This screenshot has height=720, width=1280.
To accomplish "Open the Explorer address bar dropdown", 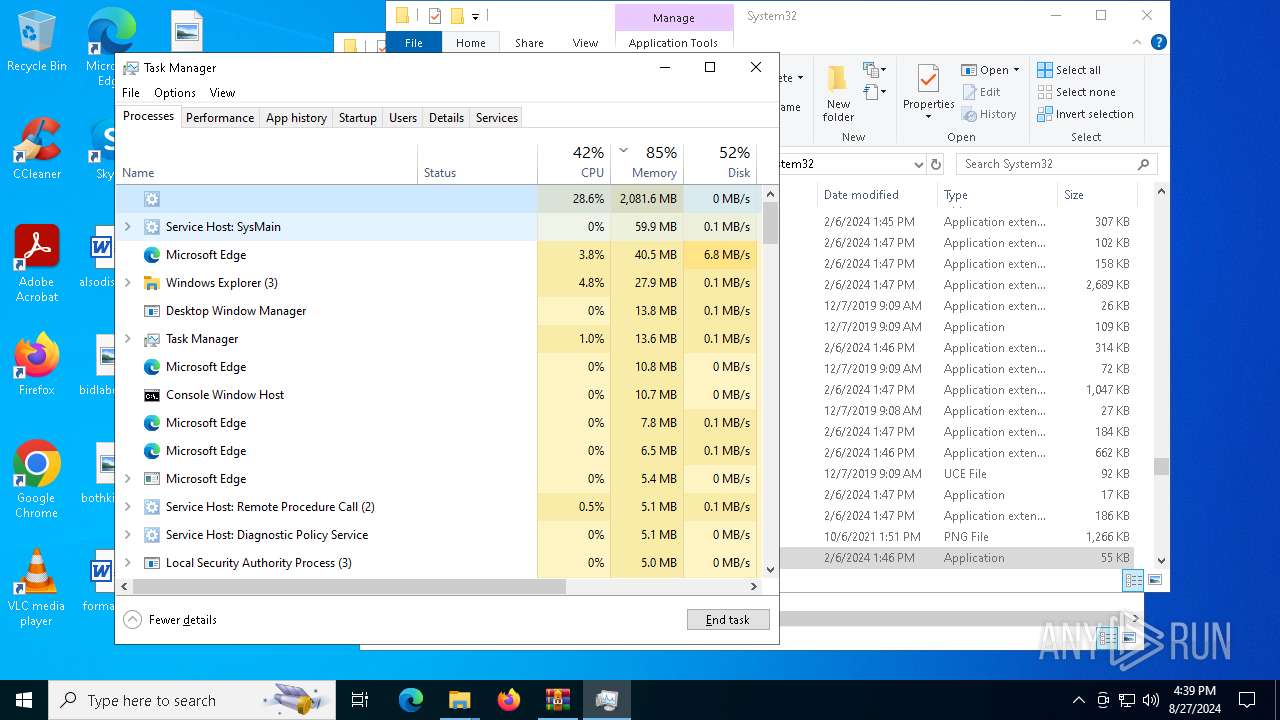I will (x=918, y=164).
